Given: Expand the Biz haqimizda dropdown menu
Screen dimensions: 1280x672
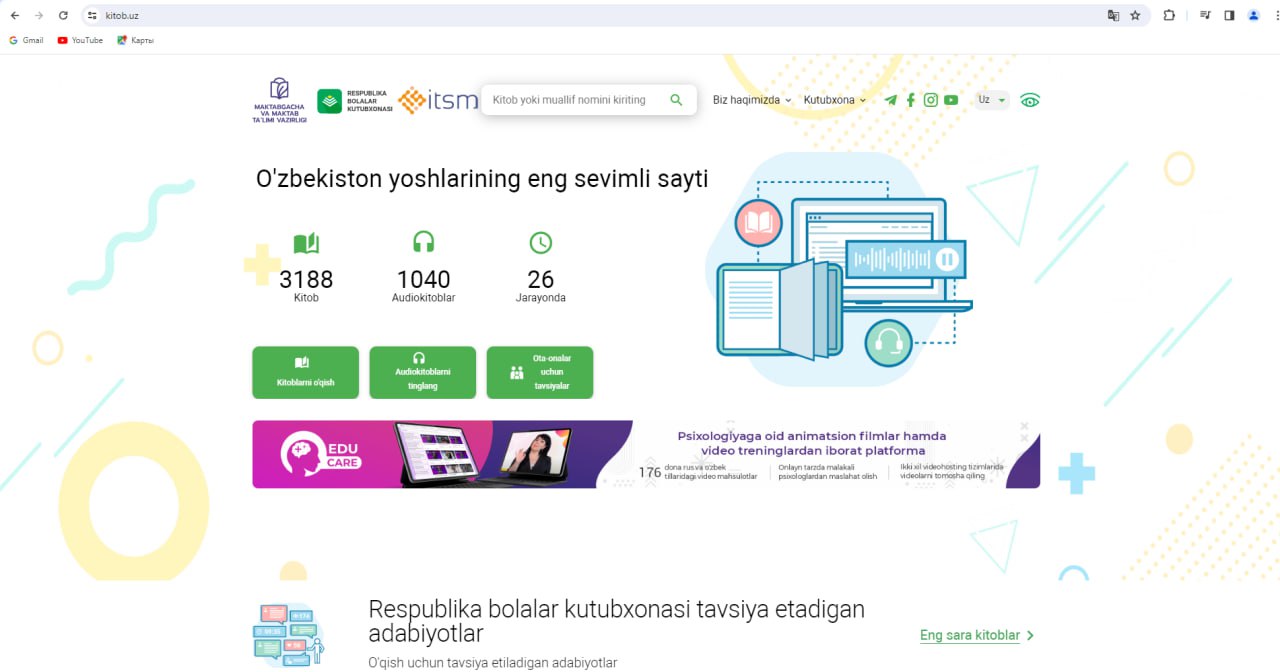Looking at the screenshot, I should click(751, 100).
